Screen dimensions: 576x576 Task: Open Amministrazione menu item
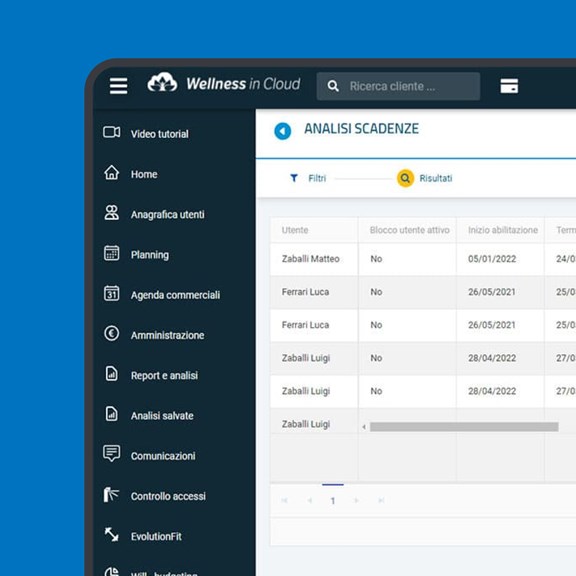click(x=168, y=335)
